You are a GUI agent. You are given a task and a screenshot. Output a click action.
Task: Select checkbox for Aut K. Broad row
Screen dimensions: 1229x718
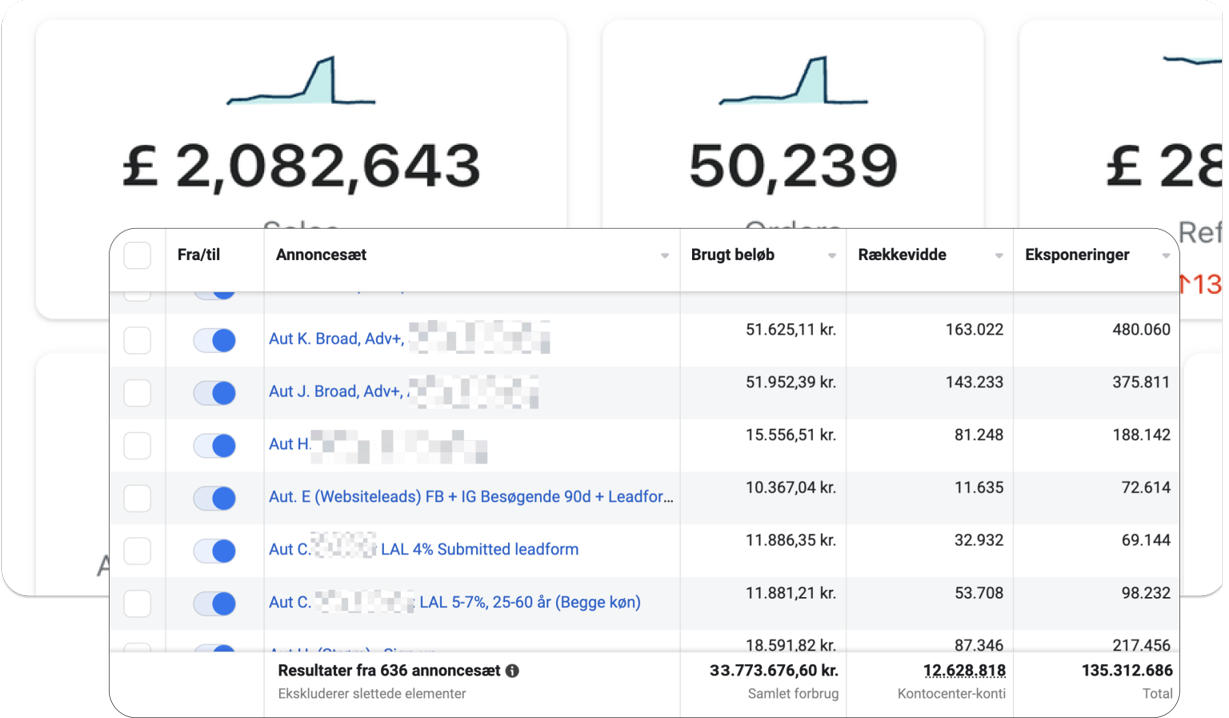coord(137,340)
